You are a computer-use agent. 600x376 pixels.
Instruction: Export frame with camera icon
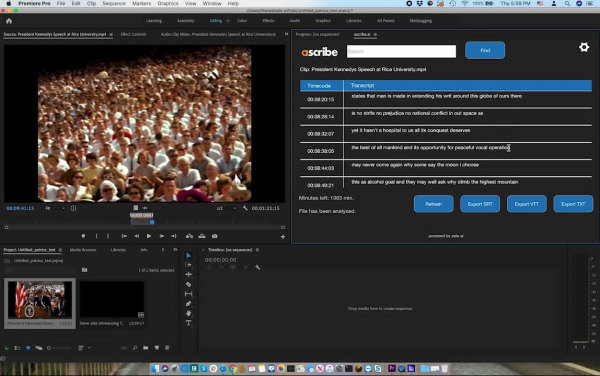tap(215, 236)
